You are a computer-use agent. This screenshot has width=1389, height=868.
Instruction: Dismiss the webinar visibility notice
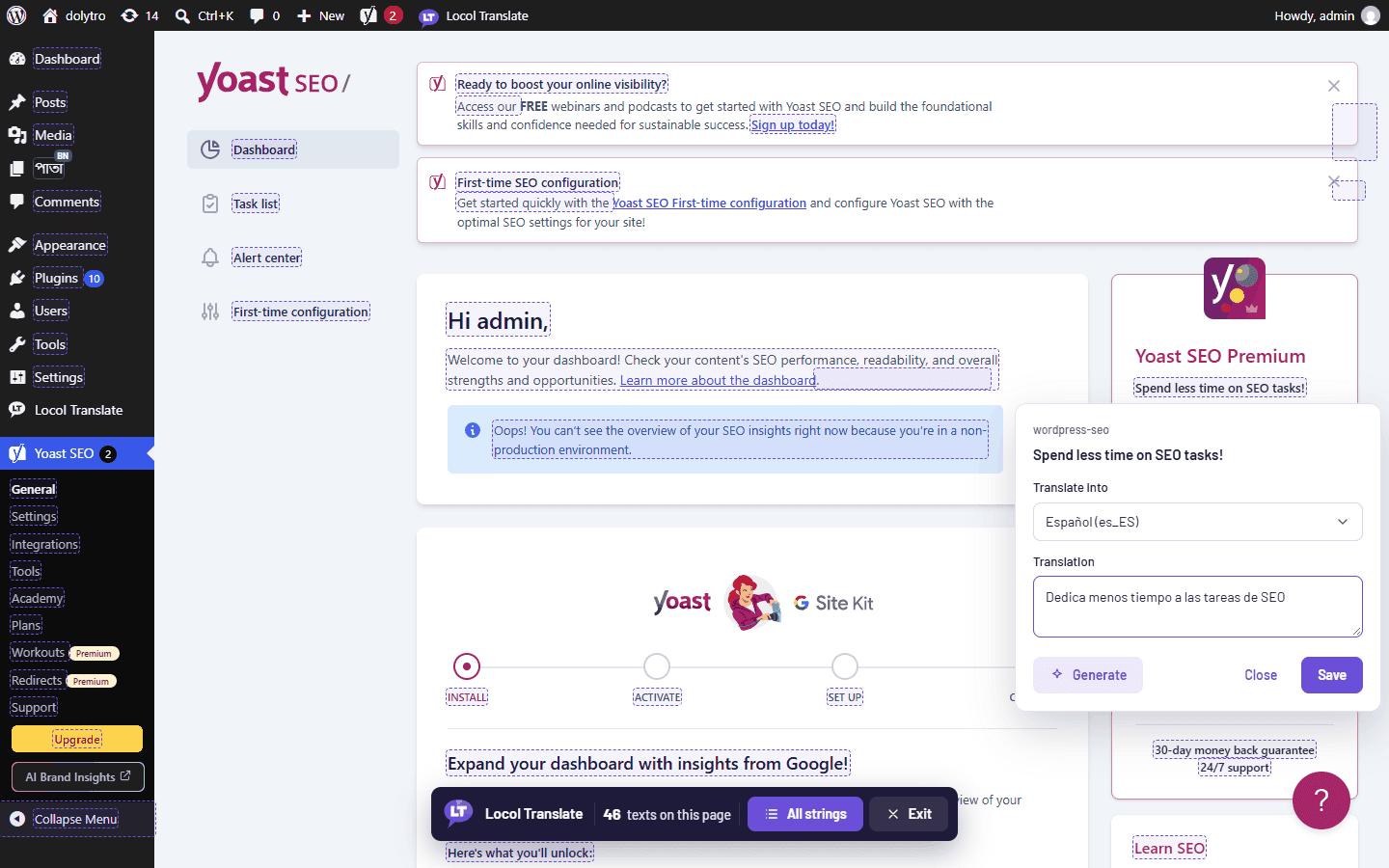[1334, 86]
